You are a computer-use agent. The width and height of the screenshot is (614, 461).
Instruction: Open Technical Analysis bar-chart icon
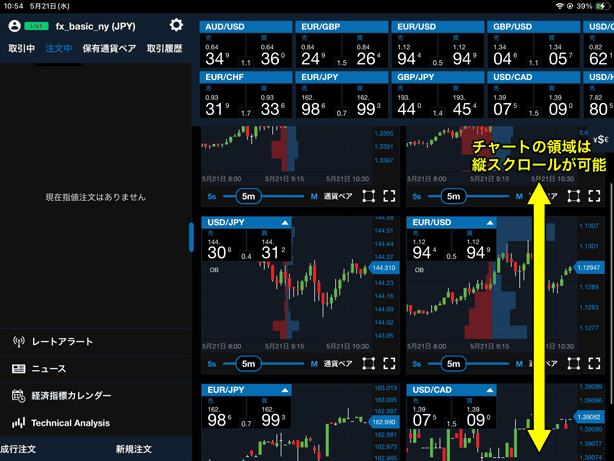[x=18, y=423]
